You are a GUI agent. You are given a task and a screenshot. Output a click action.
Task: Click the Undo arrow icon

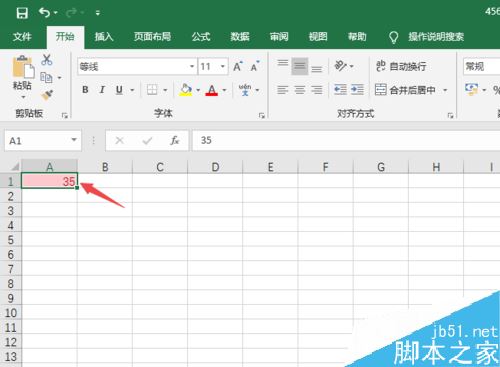[x=45, y=13]
